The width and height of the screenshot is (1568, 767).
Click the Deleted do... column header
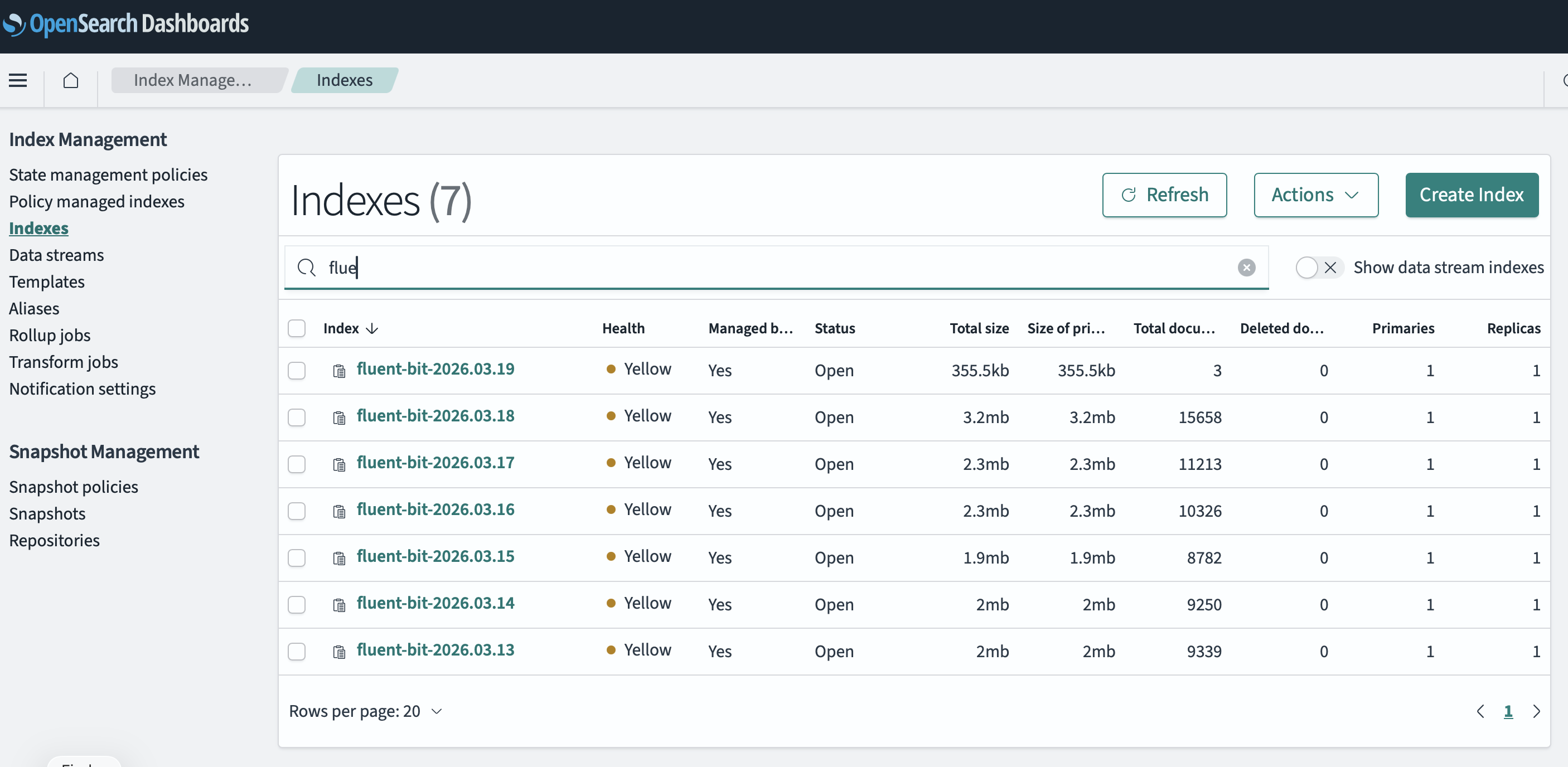[1282, 328]
